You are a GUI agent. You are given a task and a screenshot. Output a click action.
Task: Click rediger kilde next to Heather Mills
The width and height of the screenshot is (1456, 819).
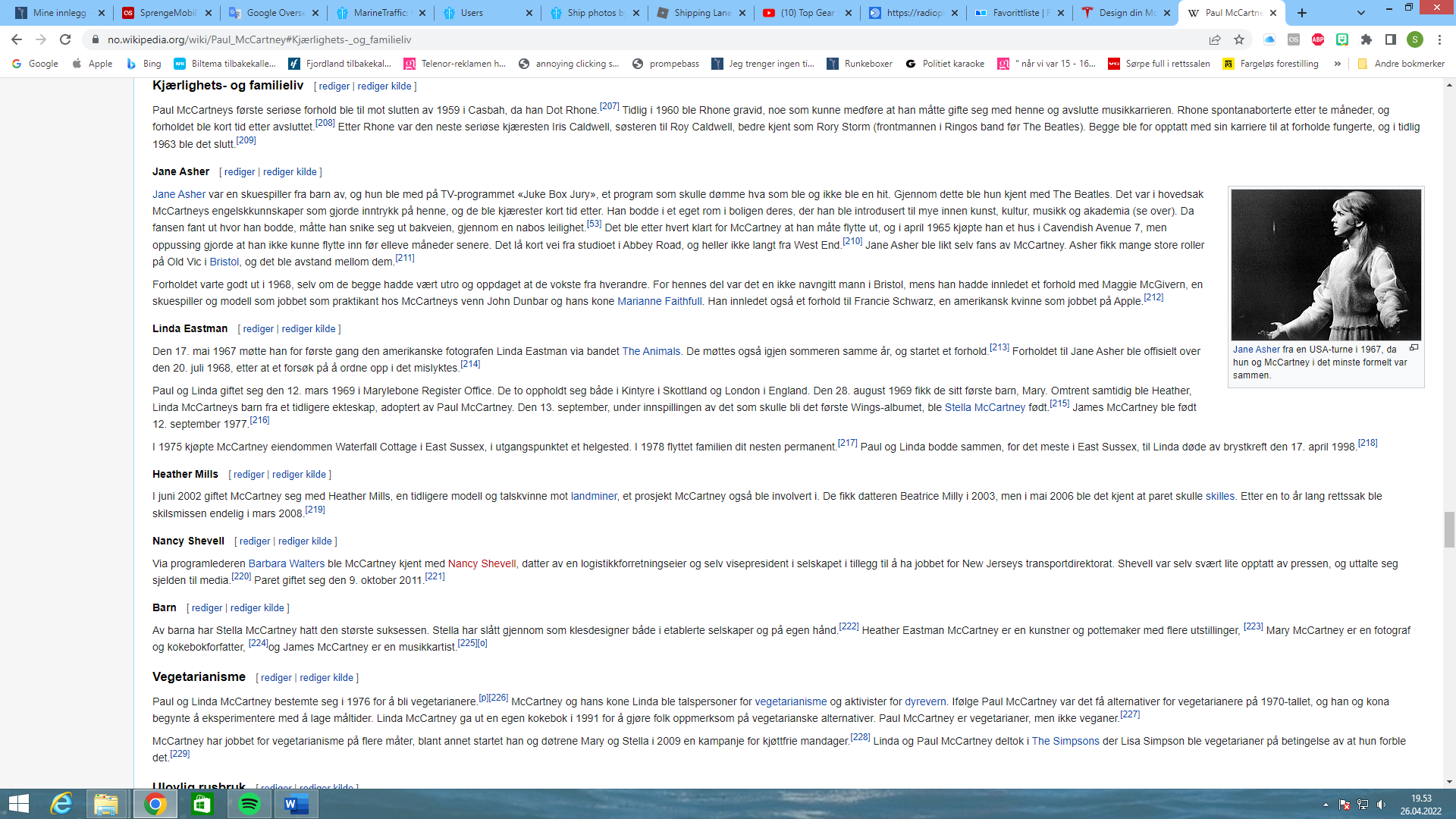tap(300, 475)
